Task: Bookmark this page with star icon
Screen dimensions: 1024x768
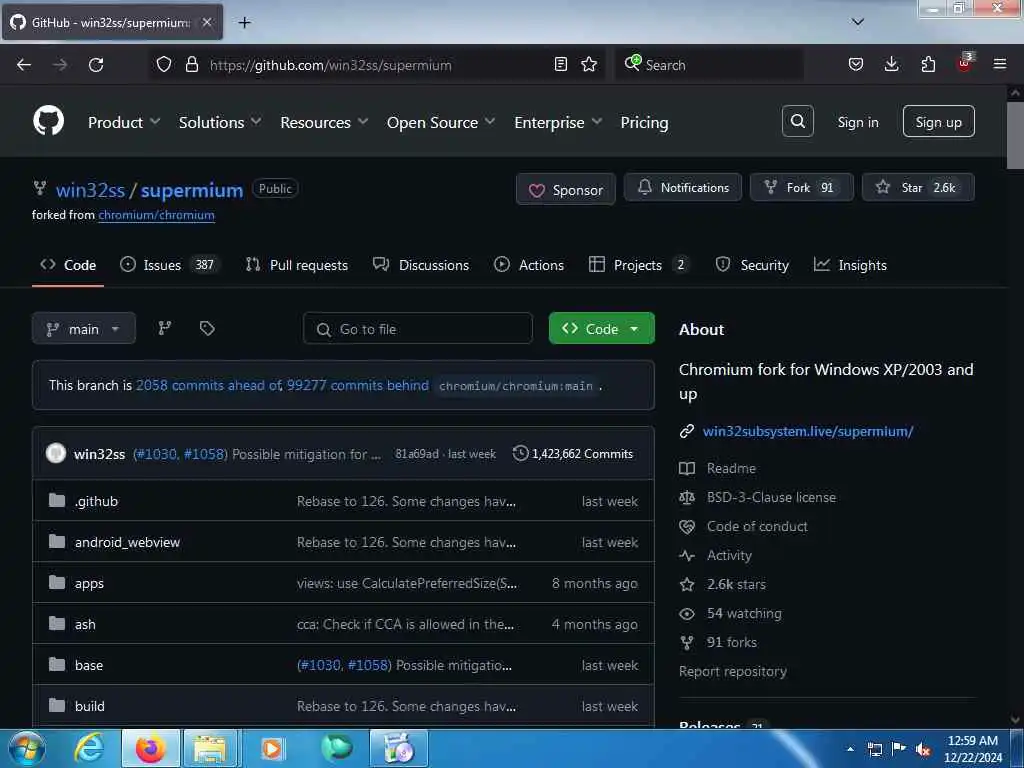Action: pos(589,64)
